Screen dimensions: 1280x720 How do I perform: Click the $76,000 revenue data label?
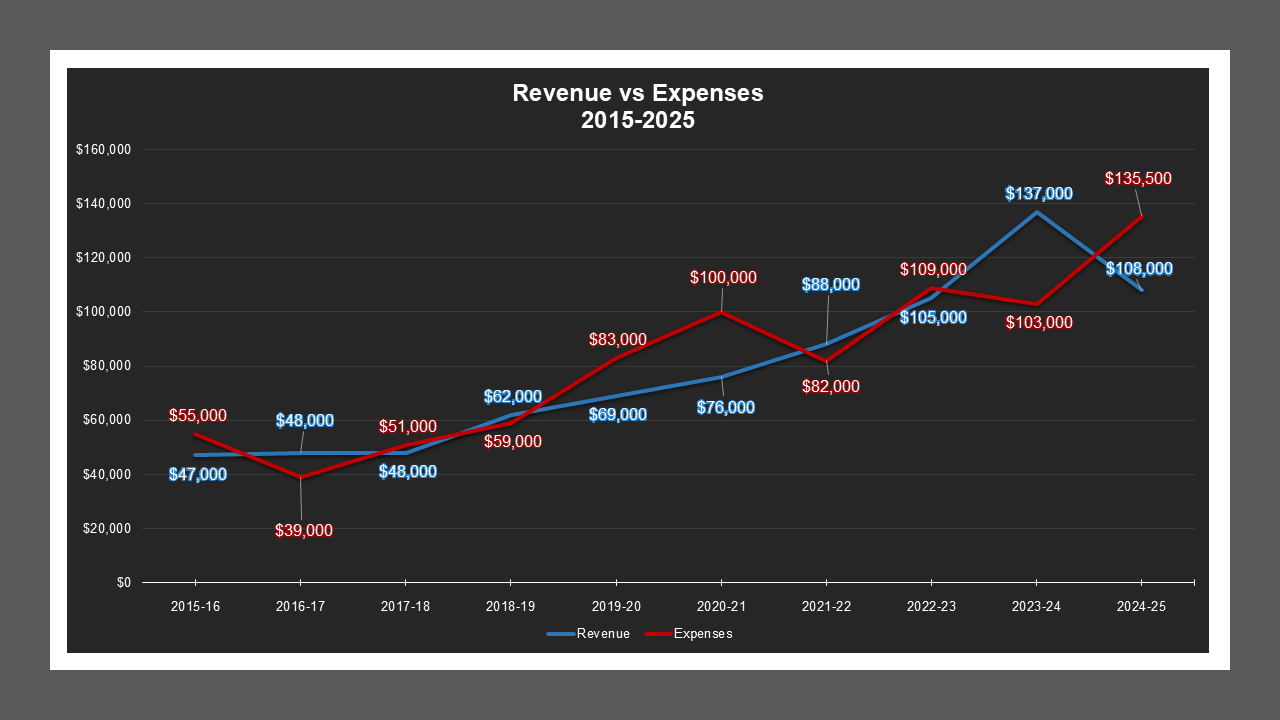coord(725,408)
